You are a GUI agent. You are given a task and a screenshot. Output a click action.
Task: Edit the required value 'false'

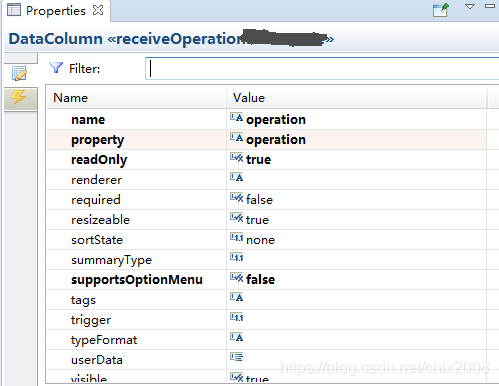pyautogui.click(x=259, y=200)
